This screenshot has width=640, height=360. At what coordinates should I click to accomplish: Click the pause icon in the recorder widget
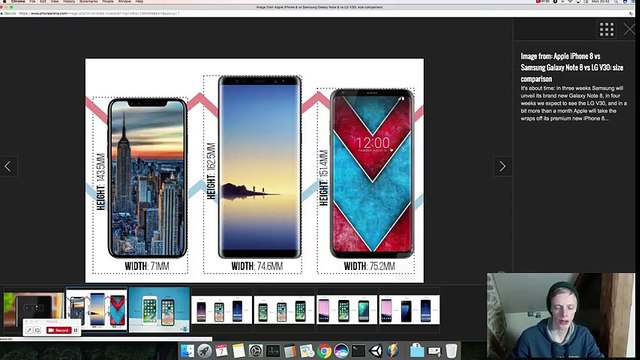(76, 330)
